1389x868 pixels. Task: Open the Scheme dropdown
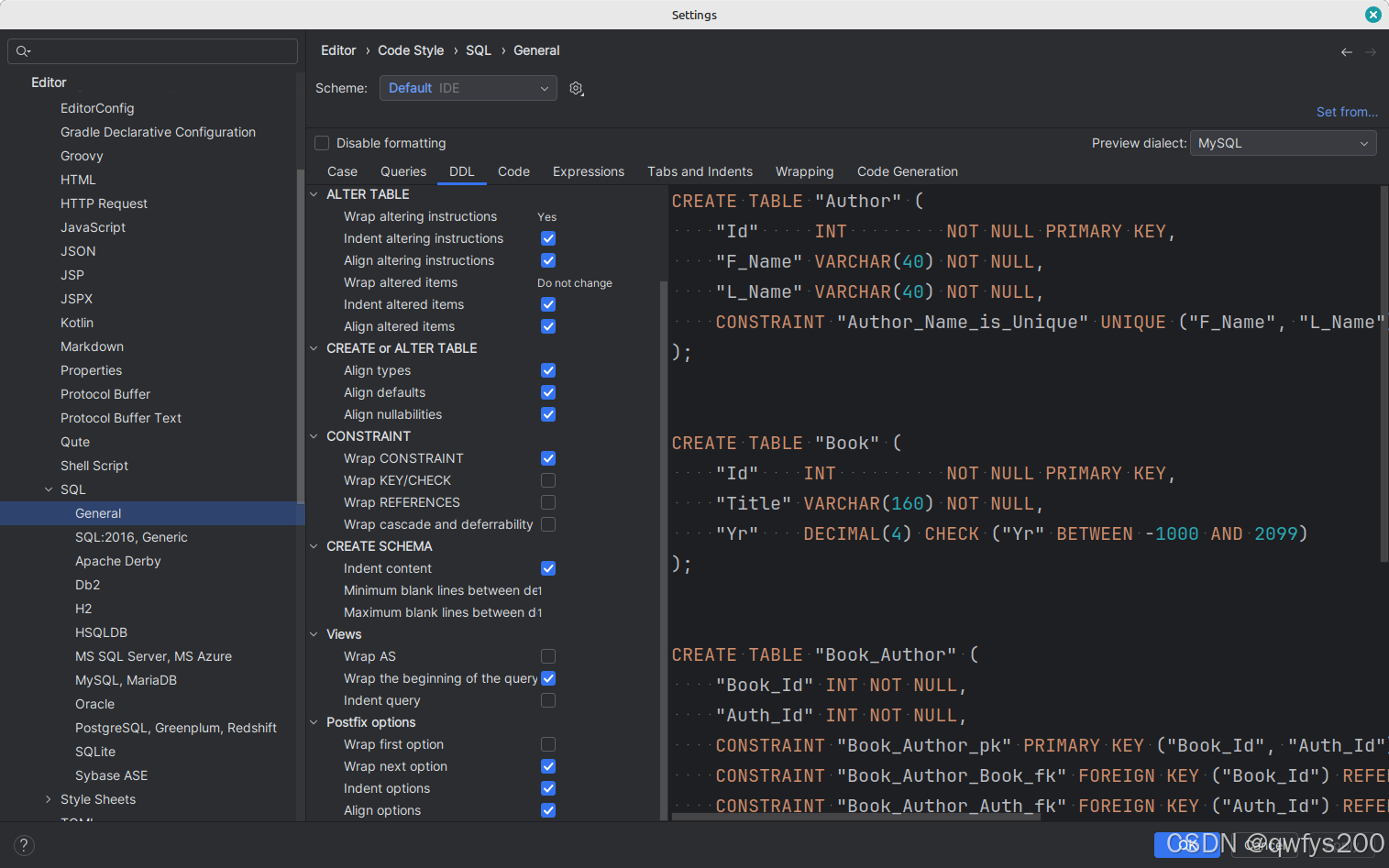[x=468, y=88]
